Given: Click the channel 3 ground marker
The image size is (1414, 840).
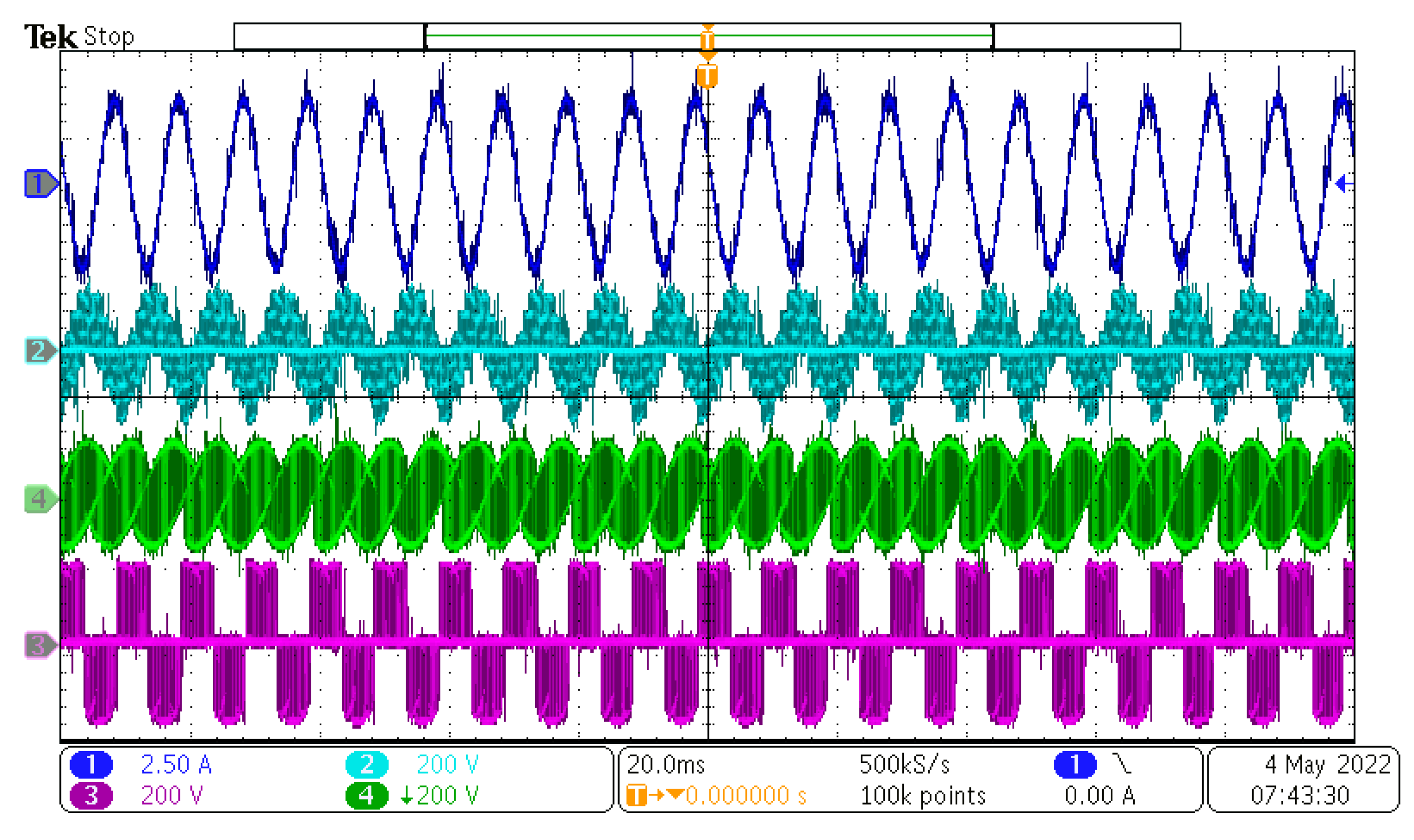Looking at the screenshot, I should [x=41, y=645].
